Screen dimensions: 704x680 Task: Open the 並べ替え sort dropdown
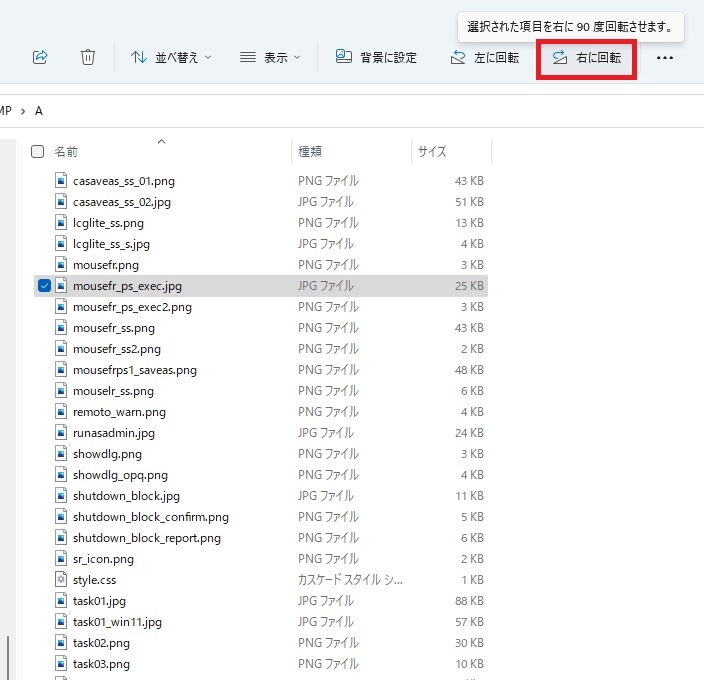[x=171, y=57]
